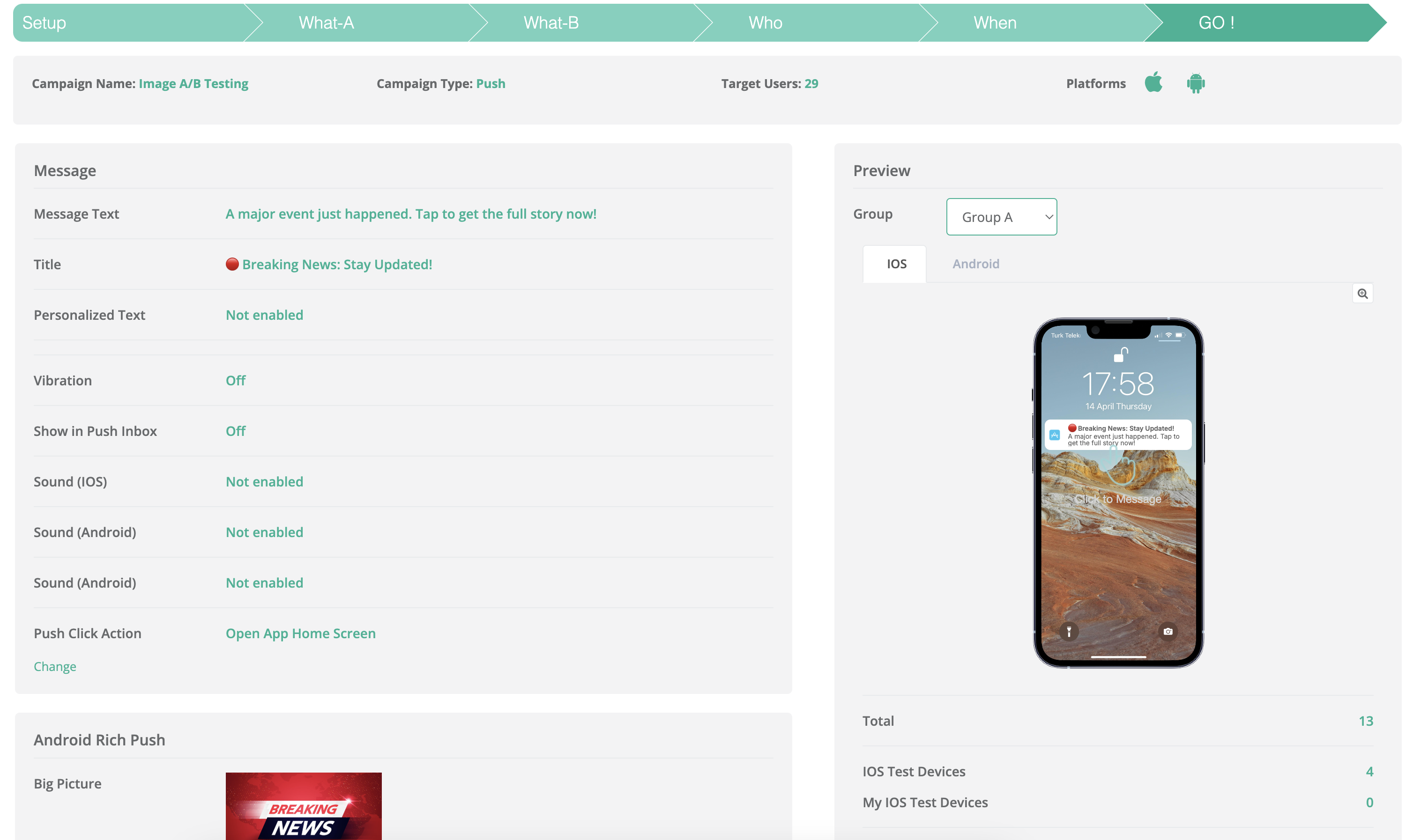Click the app icon in the notification preview
The height and width of the screenshot is (840, 1413).
click(1054, 435)
